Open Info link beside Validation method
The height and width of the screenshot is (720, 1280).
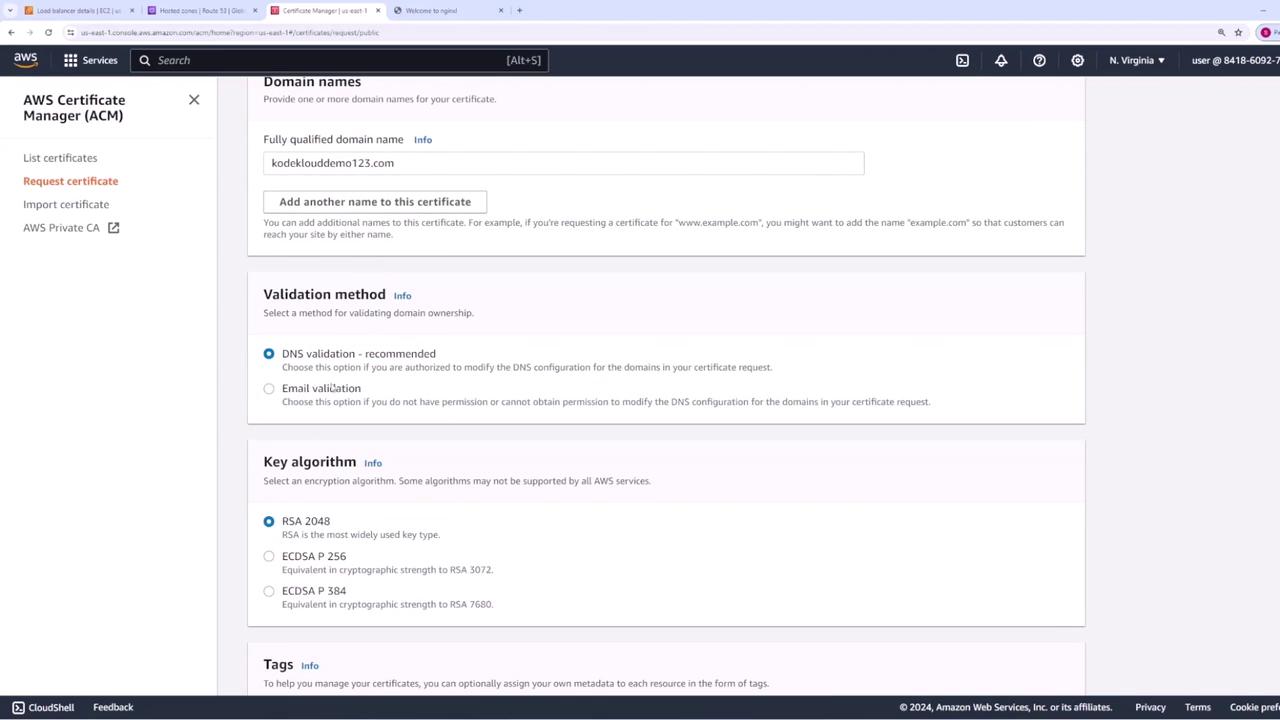(402, 296)
